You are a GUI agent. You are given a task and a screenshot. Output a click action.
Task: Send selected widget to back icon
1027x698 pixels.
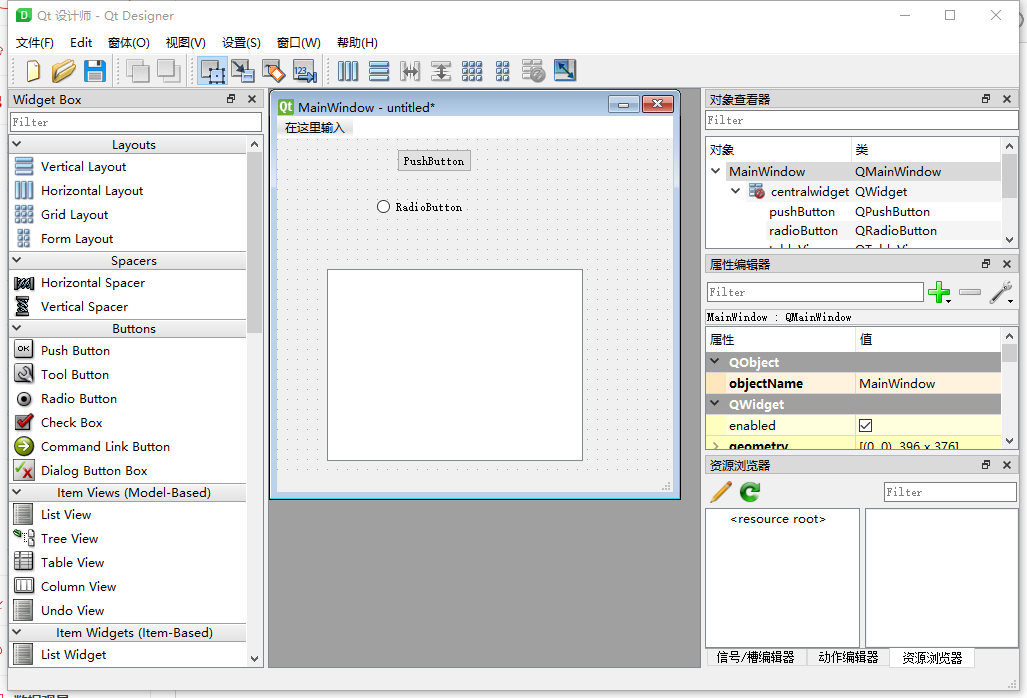tap(138, 71)
